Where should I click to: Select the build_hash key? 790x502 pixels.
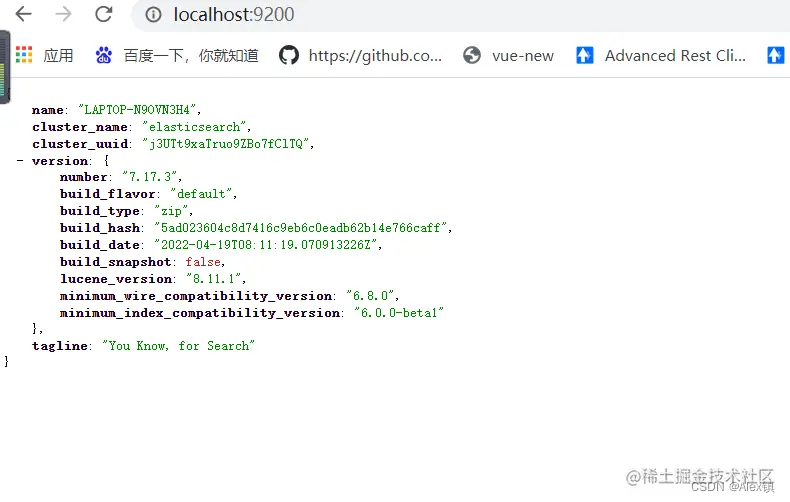click(100, 228)
